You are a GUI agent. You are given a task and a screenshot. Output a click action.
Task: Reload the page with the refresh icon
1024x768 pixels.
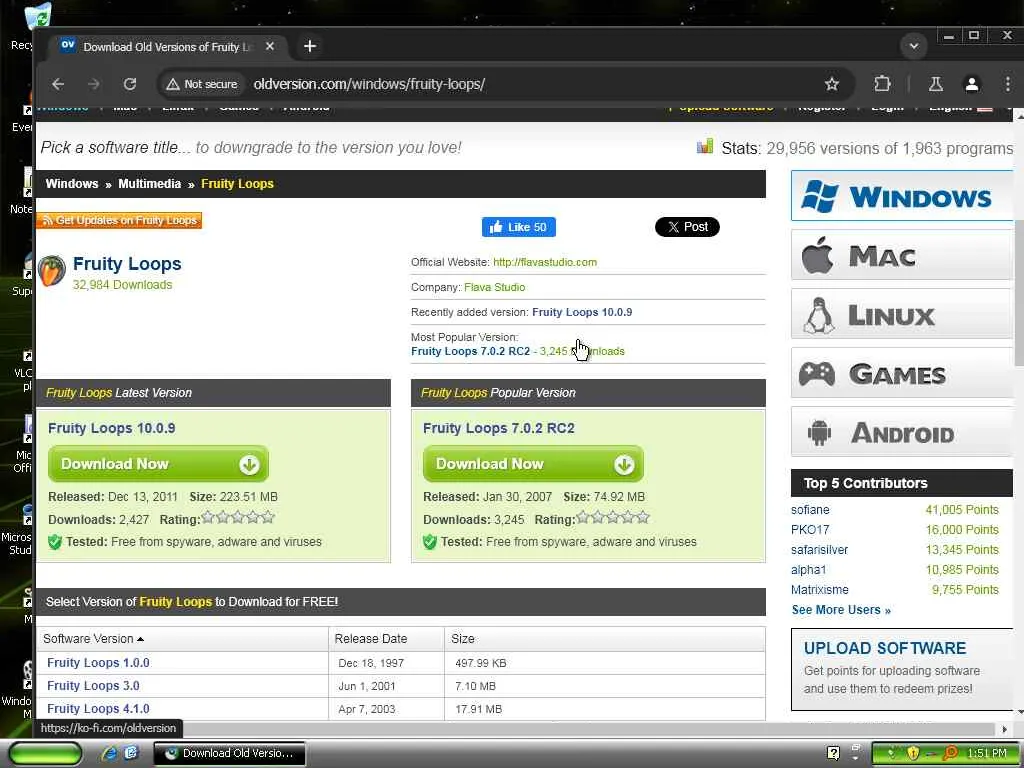(x=130, y=84)
